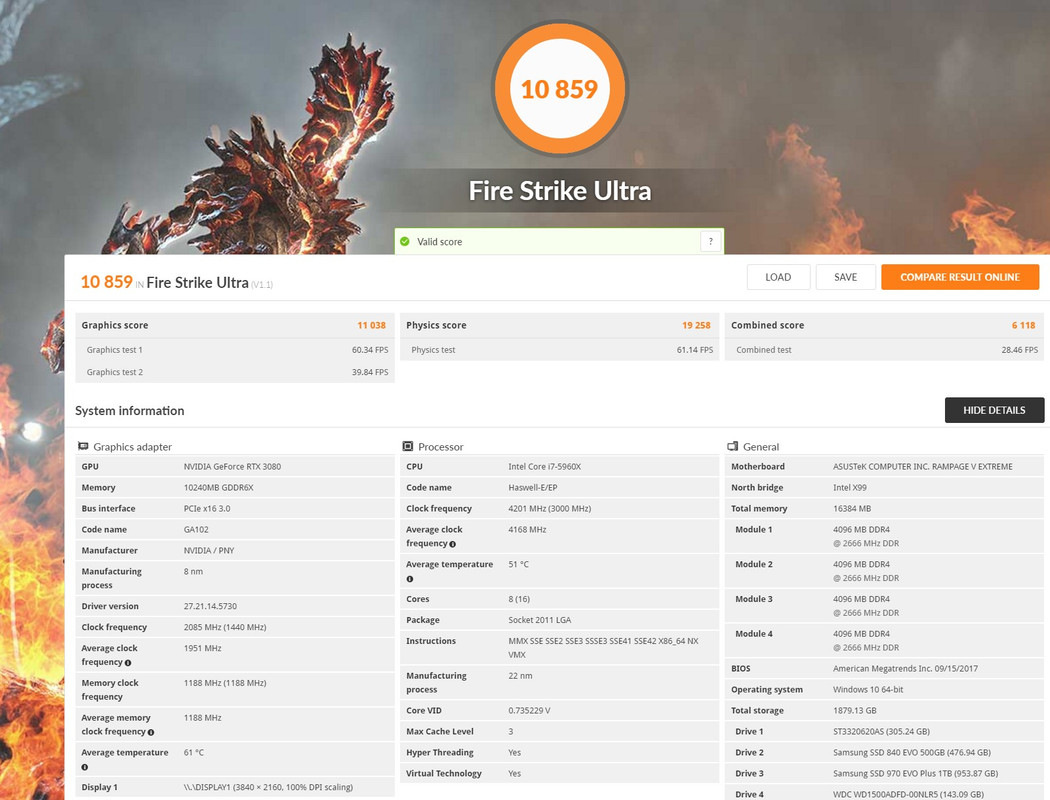Click the SAVE button

click(845, 277)
